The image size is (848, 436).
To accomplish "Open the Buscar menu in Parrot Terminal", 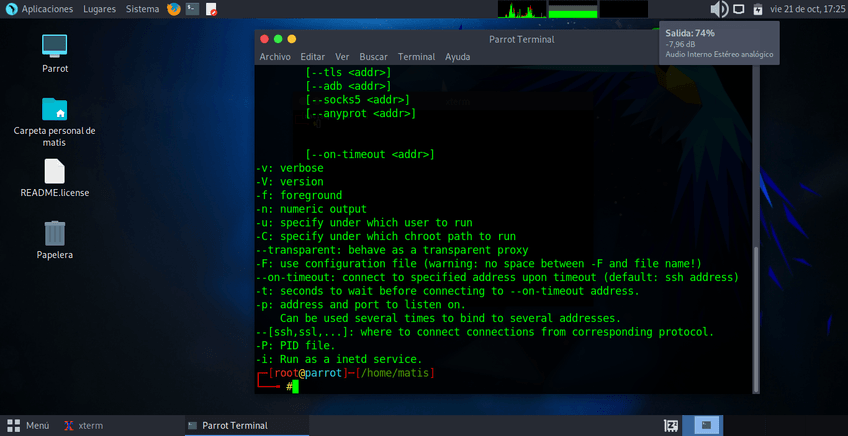I will [373, 57].
